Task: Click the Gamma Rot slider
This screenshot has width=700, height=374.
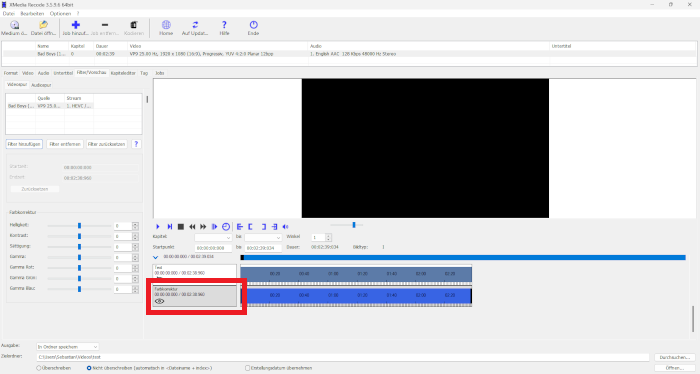Action: tap(79, 268)
